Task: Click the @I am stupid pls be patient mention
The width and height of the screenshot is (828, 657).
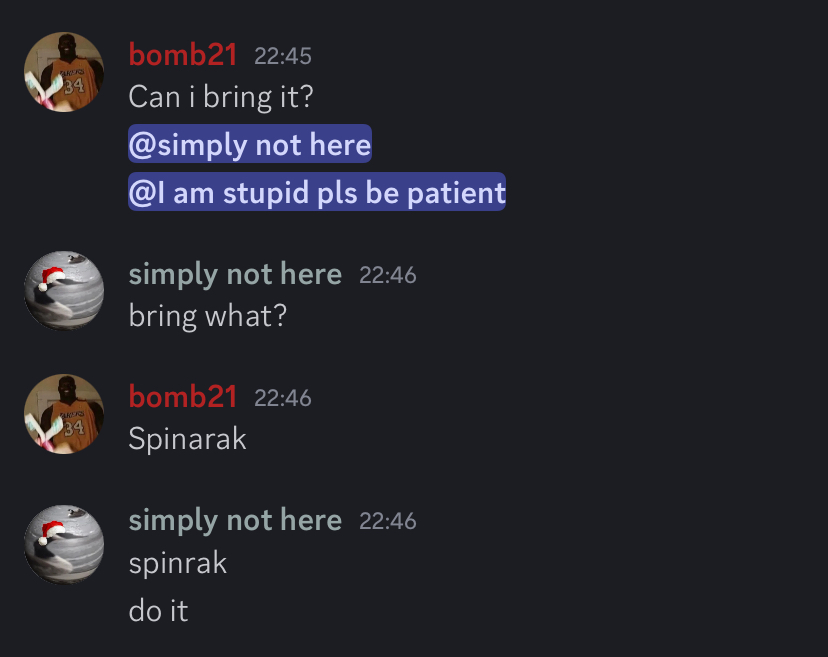Action: 317,192
